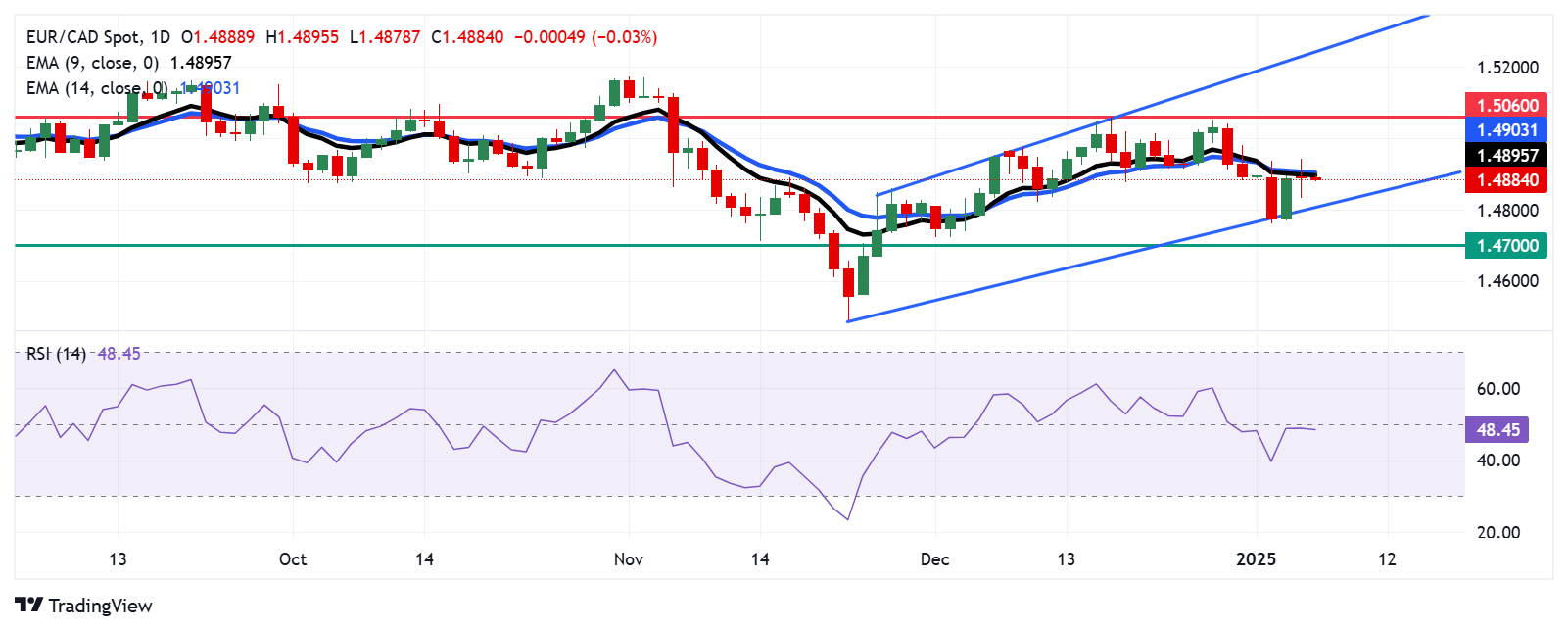This screenshot has width=1568, height=631.
Task: Click the red 1.48840 current price label
Action: pos(1506,179)
